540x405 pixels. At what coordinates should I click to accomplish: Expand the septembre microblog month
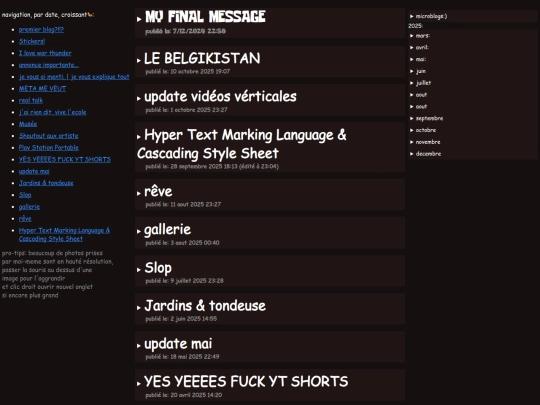tap(426, 118)
